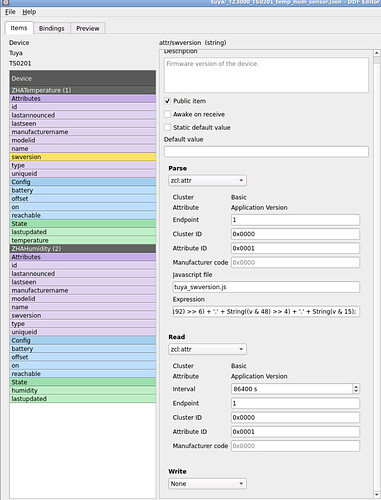Select modelid under ZHATemperature

[x=83, y=140]
